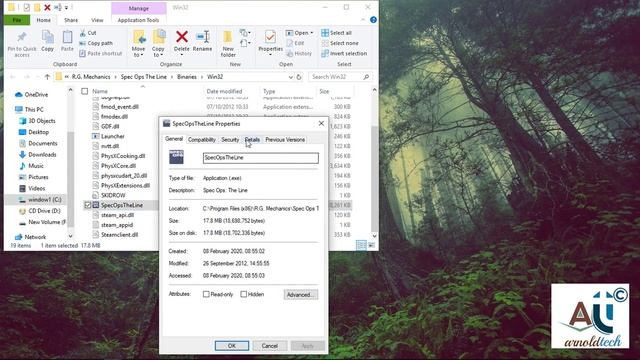The width and height of the screenshot is (640, 360).
Task: Click the file name input field
Action: tap(260, 158)
